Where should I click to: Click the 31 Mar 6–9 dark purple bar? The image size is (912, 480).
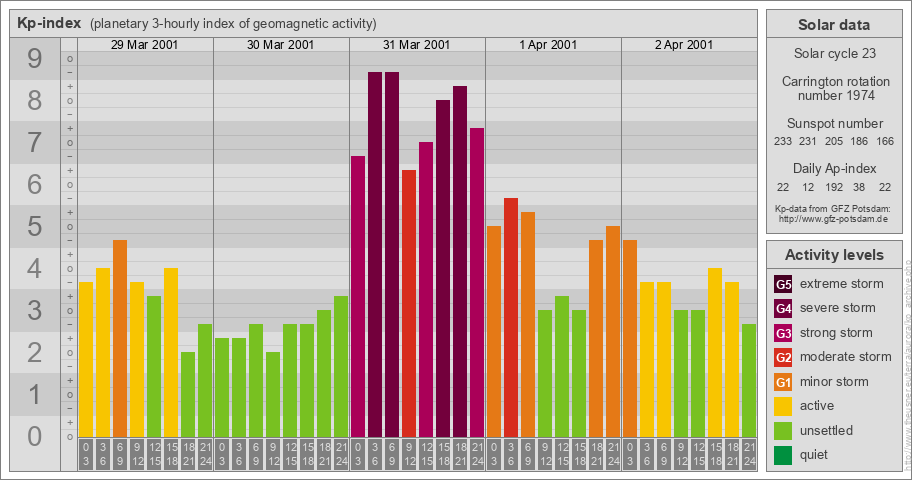(392, 255)
